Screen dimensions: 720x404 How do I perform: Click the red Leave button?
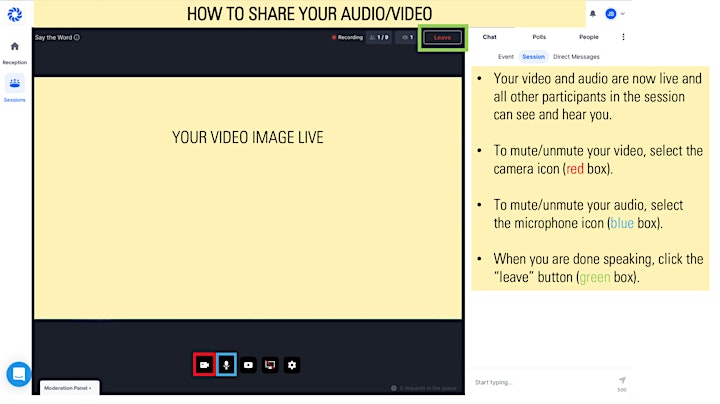click(x=443, y=38)
